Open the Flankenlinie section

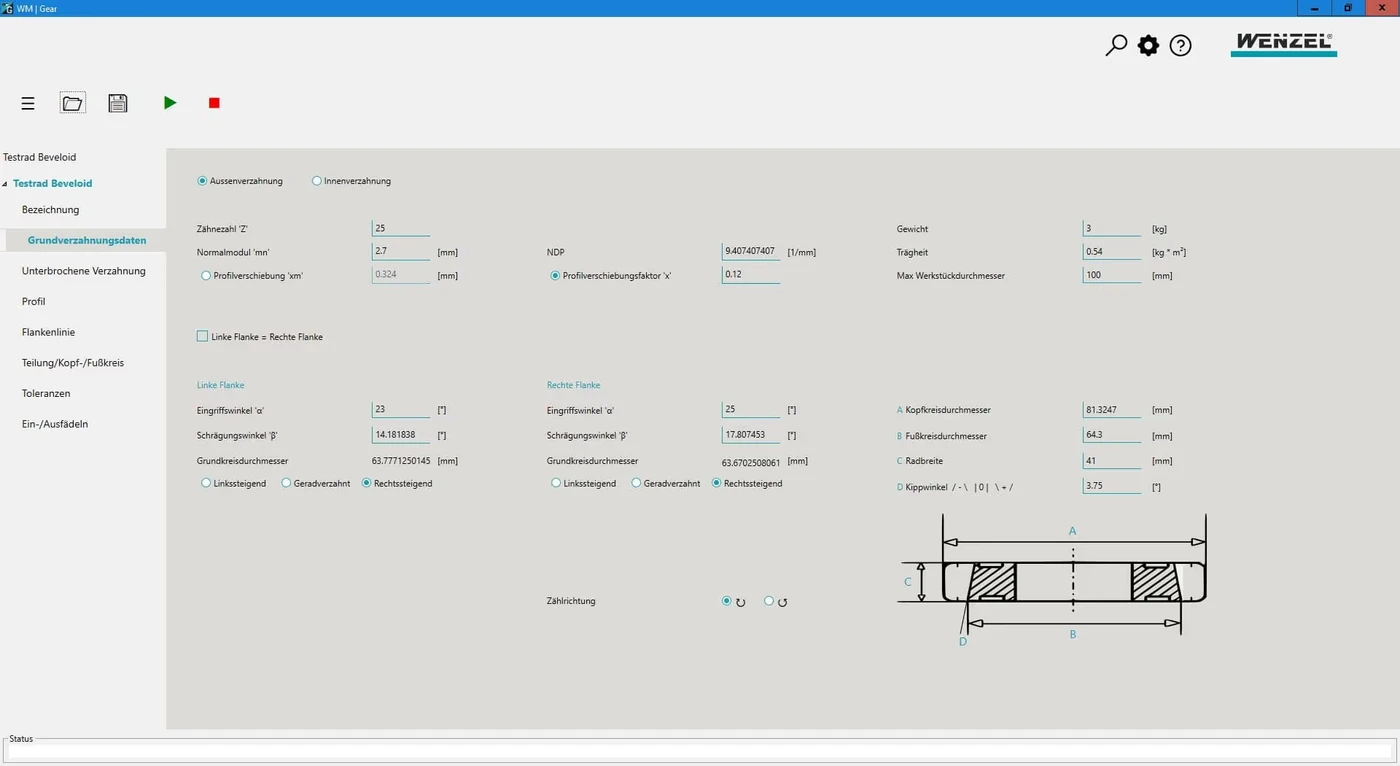pyautogui.click(x=48, y=332)
